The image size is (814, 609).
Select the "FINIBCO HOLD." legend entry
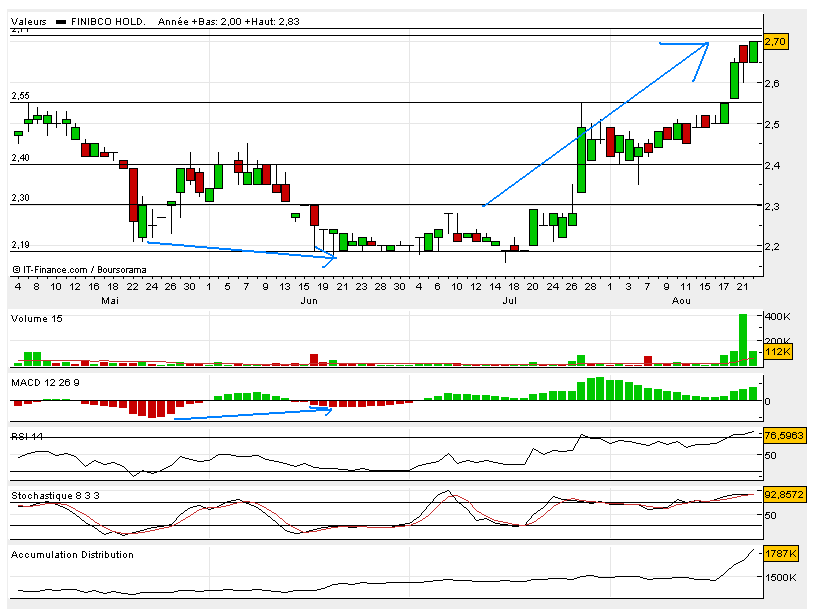[101, 22]
